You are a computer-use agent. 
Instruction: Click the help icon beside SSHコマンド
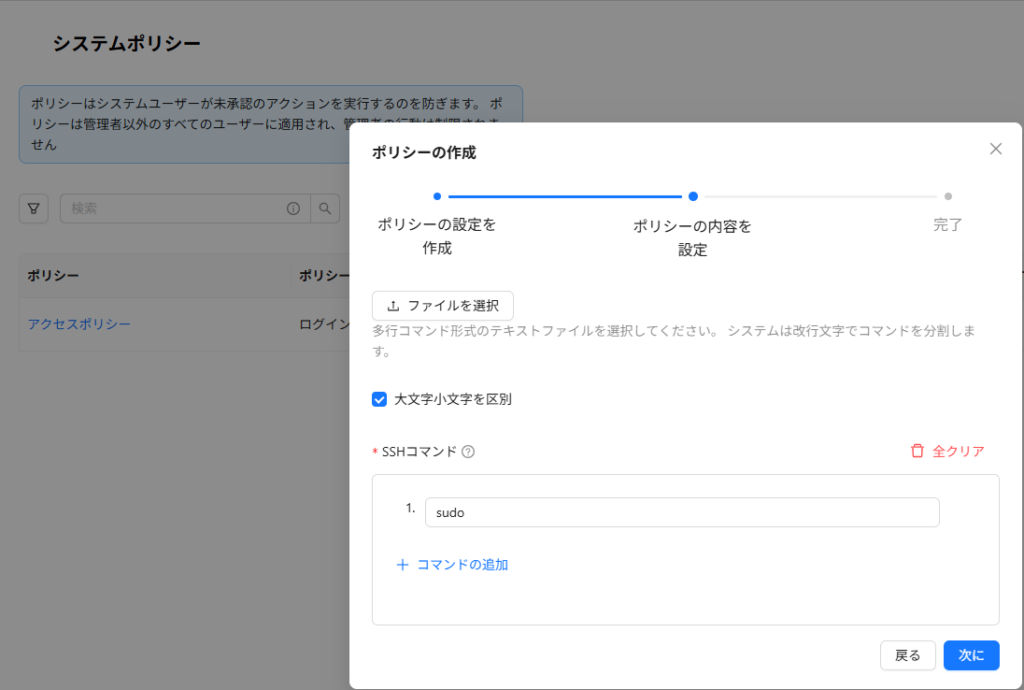468,451
